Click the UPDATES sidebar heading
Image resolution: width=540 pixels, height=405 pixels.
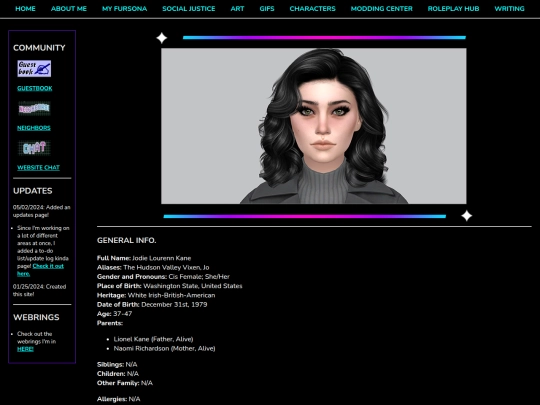[33, 191]
